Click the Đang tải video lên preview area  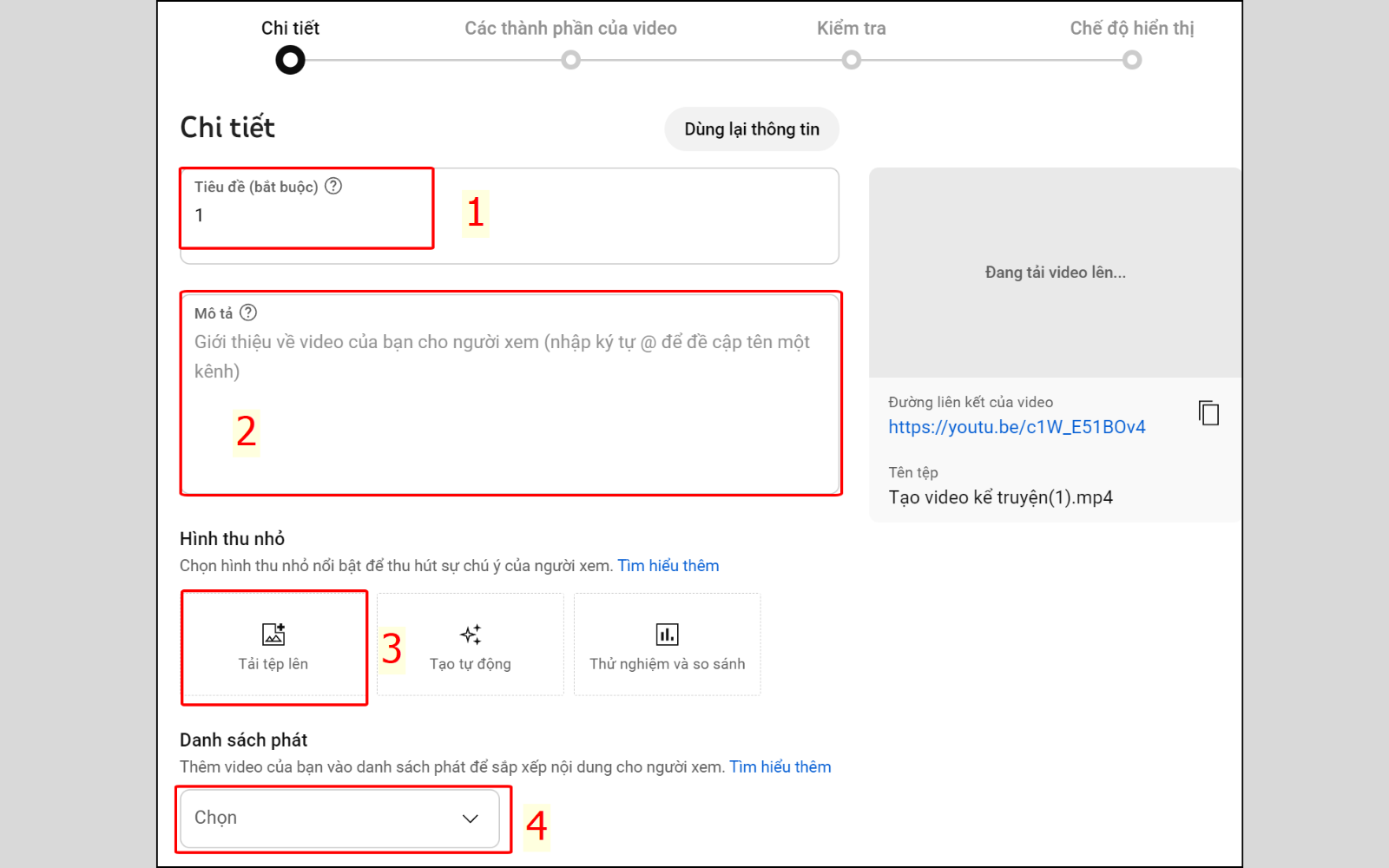tap(1055, 273)
